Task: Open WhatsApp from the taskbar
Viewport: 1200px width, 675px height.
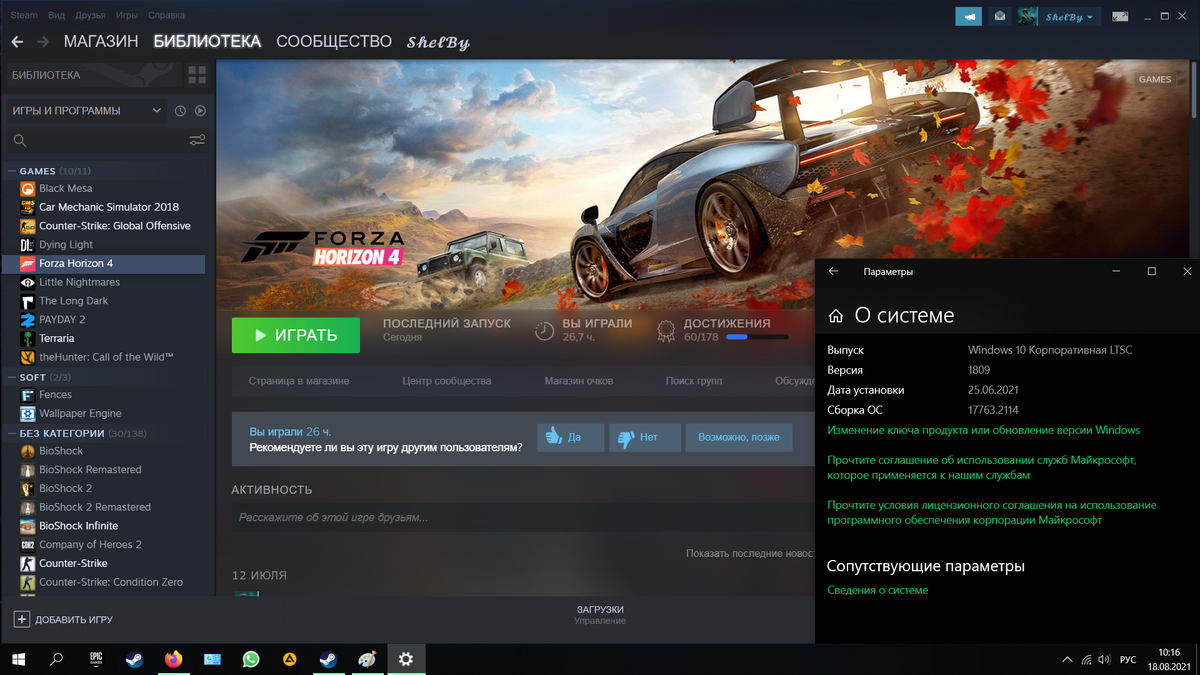Action: tap(251, 659)
